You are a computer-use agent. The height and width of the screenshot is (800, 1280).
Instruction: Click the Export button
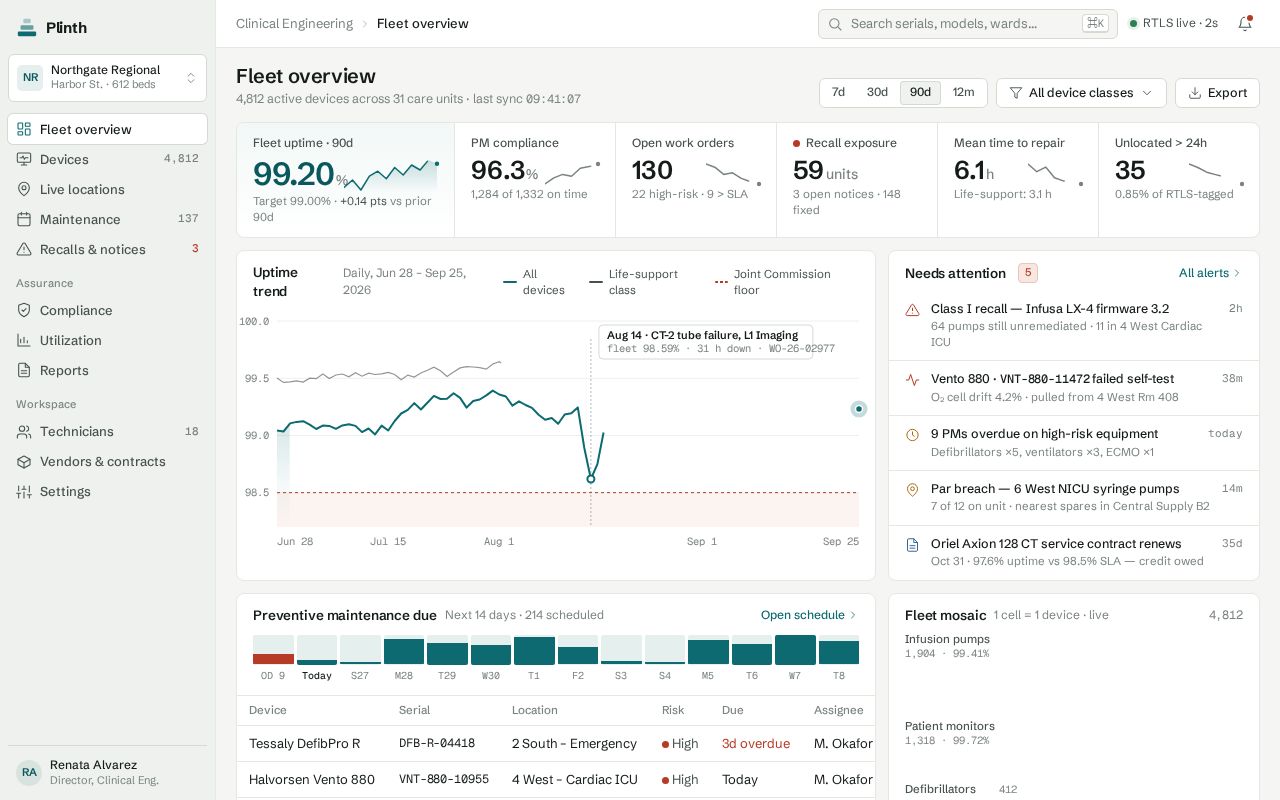click(x=1217, y=93)
